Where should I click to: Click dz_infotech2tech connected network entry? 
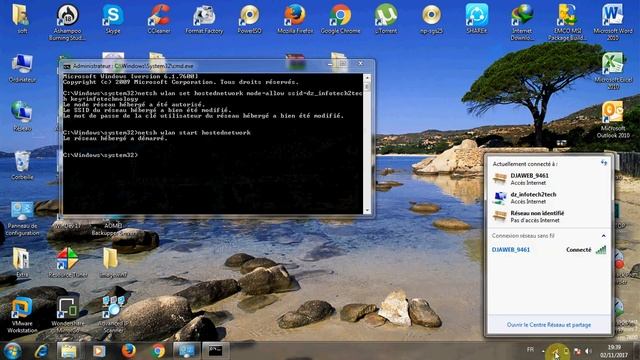[549, 198]
